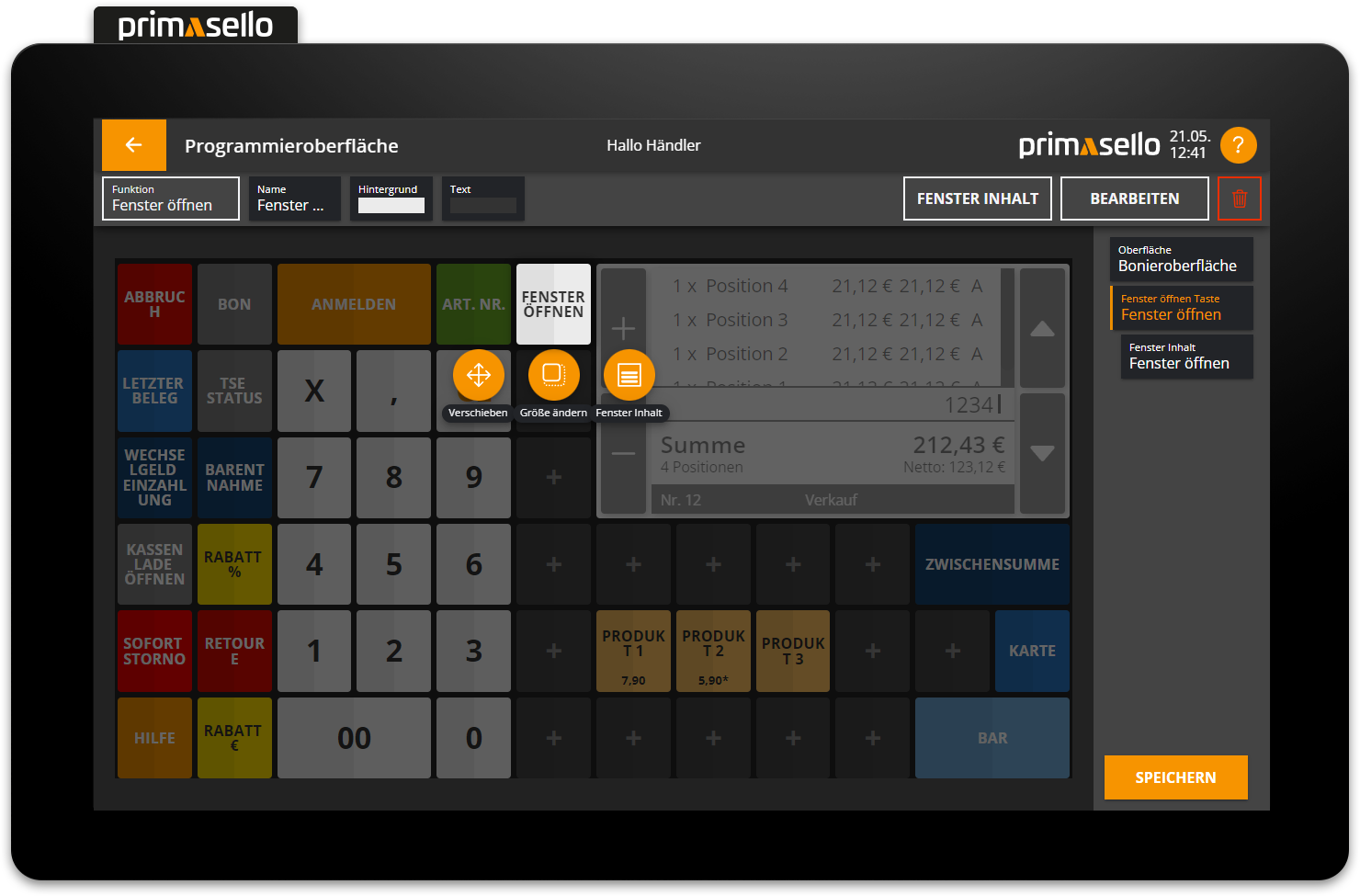1360x896 pixels.
Task: Select Fenster öffnen Taste in sidebar
Action: click(1181, 308)
